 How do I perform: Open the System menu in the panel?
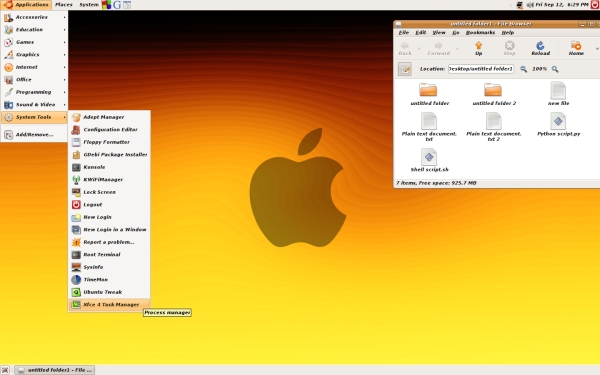pos(89,5)
